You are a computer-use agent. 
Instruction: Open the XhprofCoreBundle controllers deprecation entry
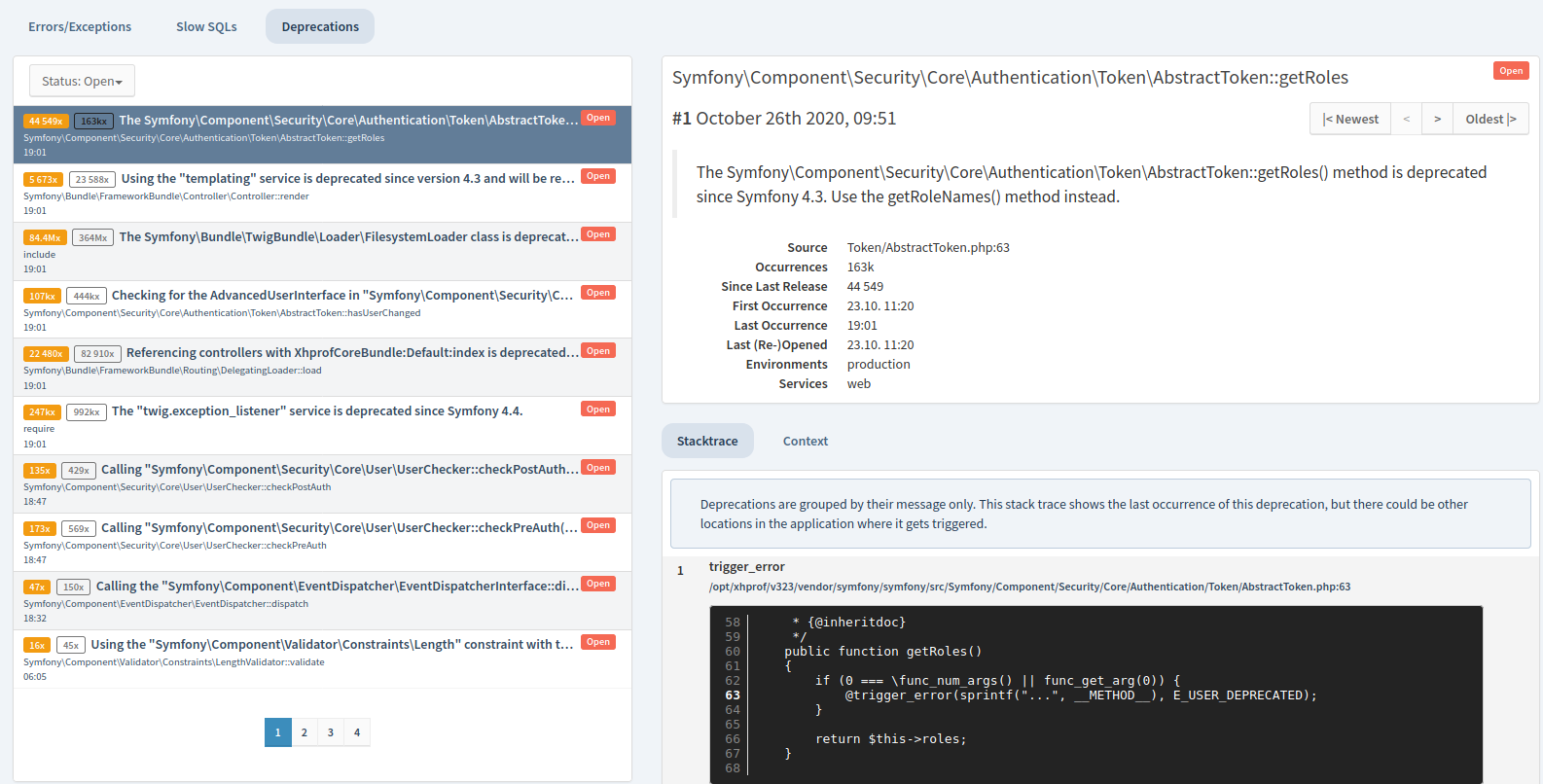(322, 368)
